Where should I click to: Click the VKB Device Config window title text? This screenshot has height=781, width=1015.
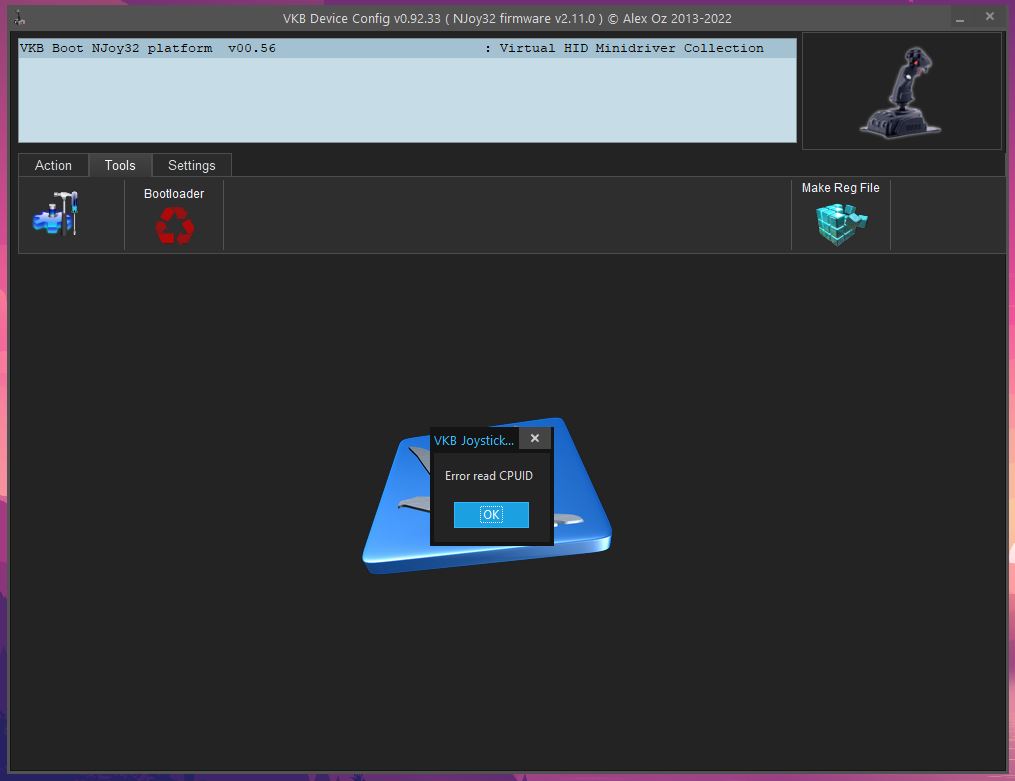tap(507, 19)
